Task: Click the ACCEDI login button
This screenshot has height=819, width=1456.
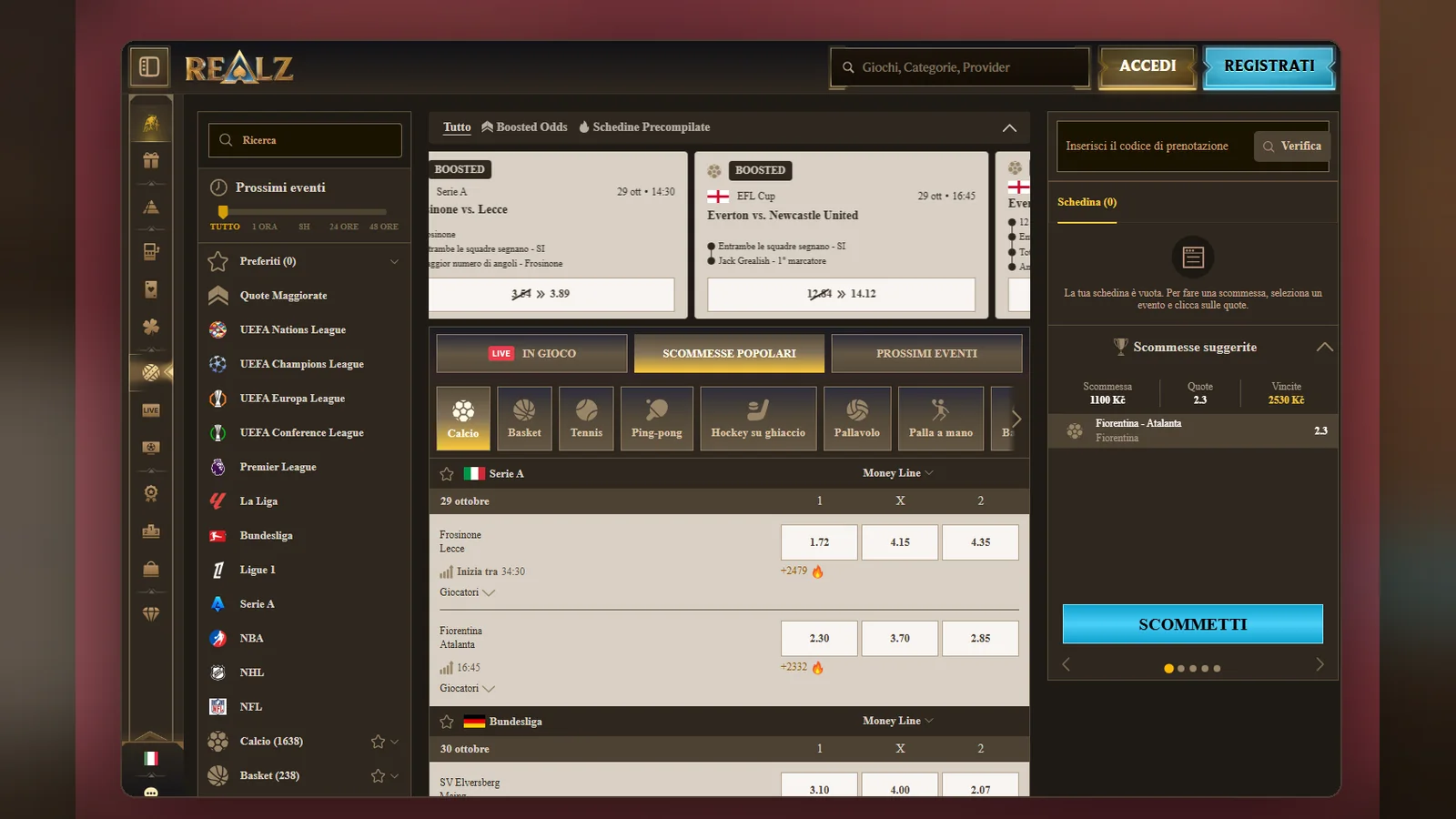Action: (1148, 66)
